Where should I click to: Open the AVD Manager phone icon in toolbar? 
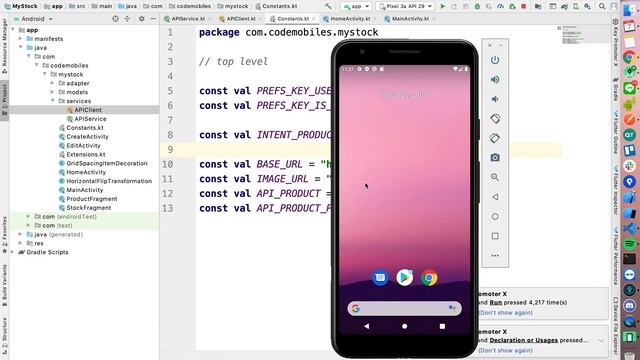pos(576,6)
